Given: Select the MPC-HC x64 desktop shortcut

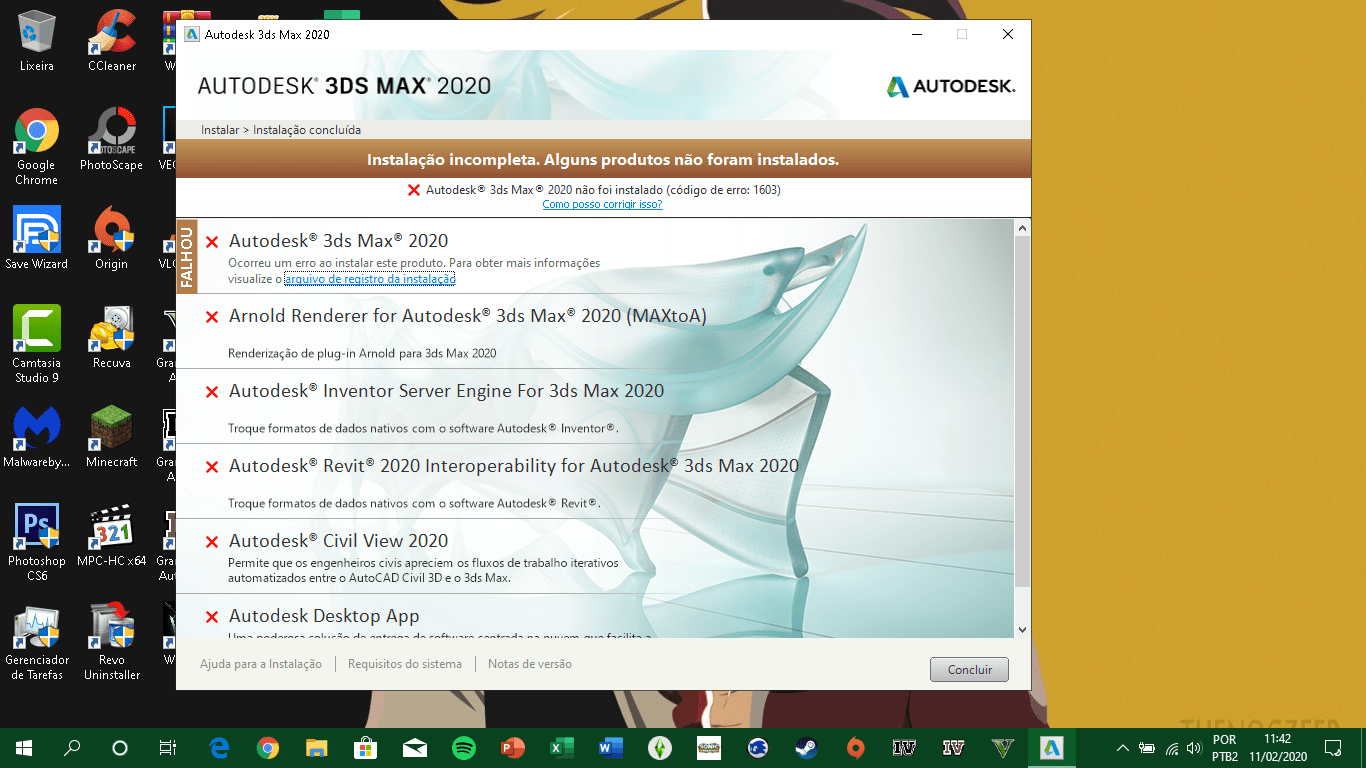Looking at the screenshot, I should pos(112,536).
